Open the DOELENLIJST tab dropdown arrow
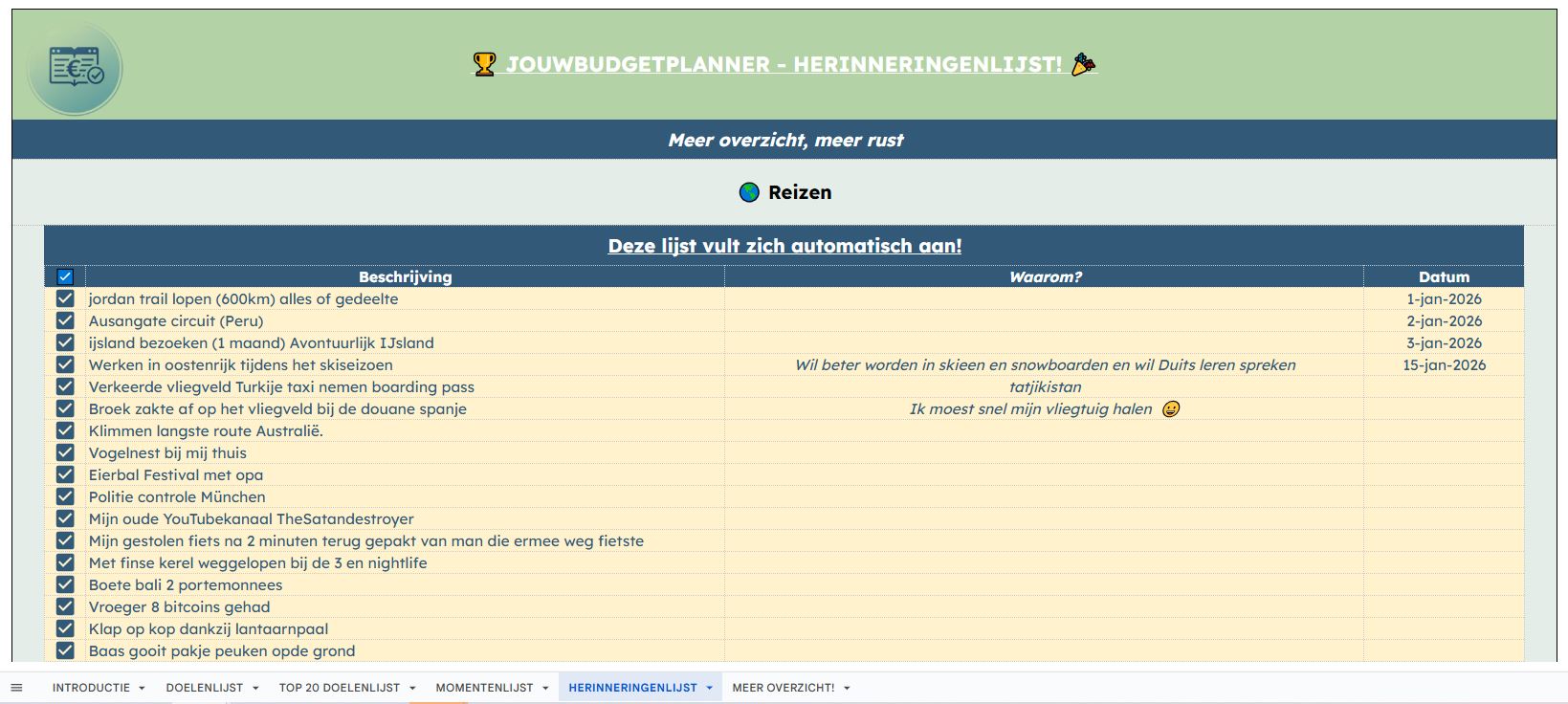This screenshot has width=1568, height=704. pyautogui.click(x=255, y=688)
